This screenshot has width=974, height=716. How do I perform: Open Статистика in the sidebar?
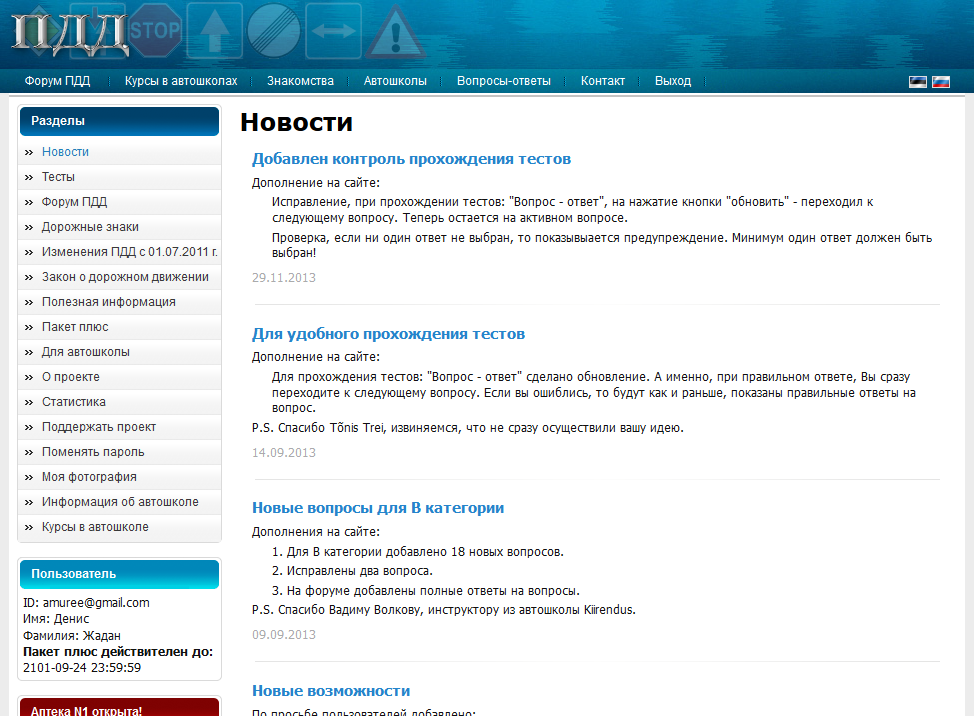point(74,402)
